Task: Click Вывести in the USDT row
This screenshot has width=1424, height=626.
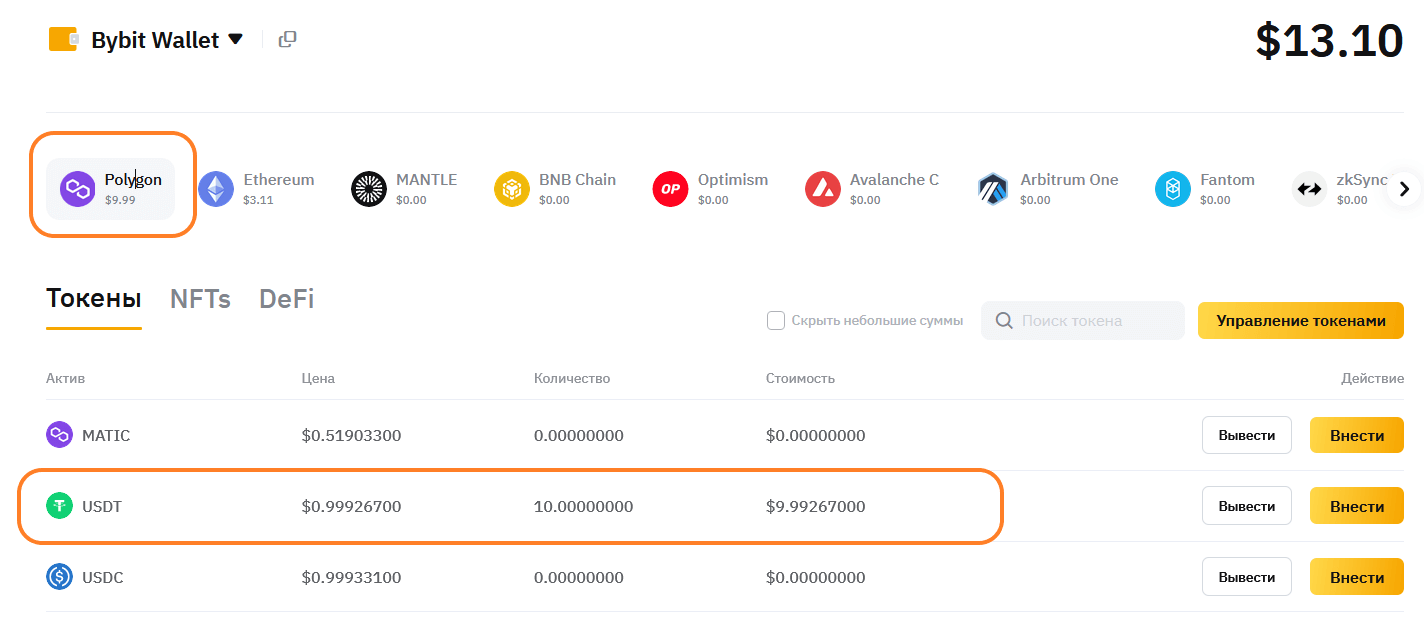Action: click(1247, 506)
